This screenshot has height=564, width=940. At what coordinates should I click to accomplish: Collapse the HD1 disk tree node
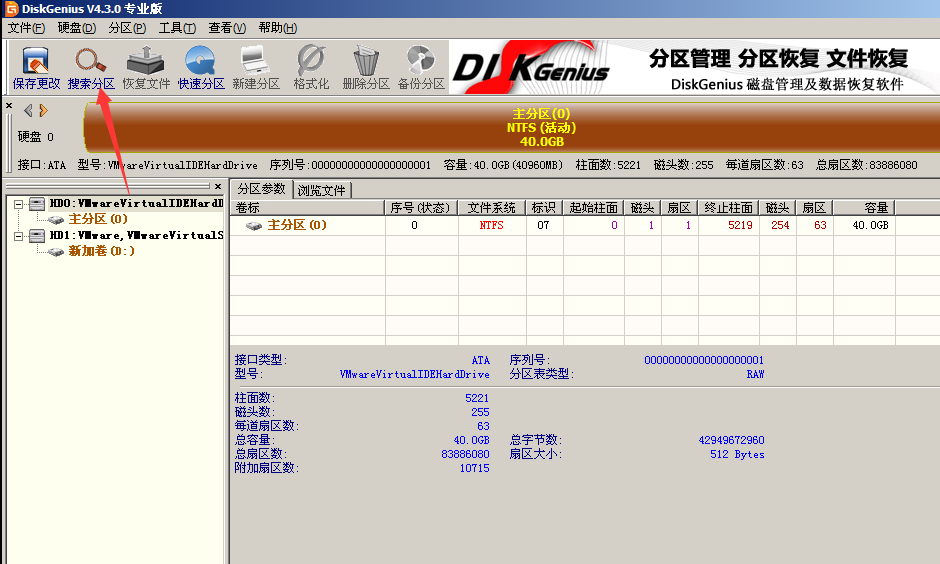click(x=19, y=236)
